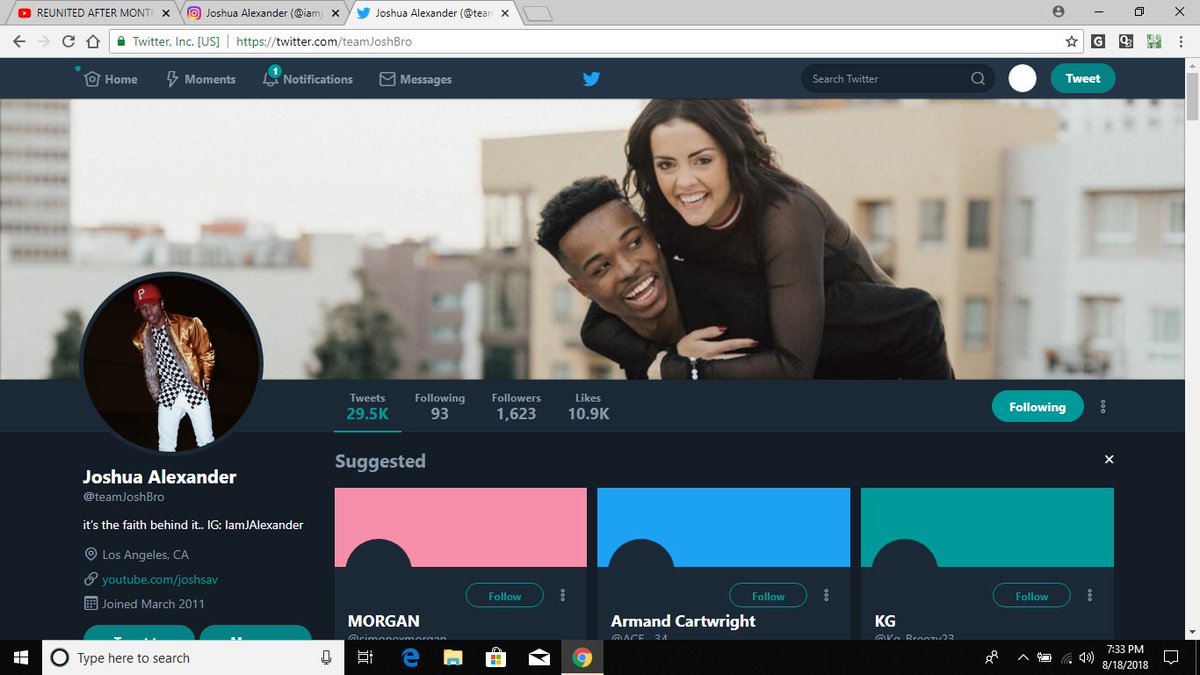1200x675 pixels.
Task: Click the Cortana microphone icon
Action: (326, 658)
